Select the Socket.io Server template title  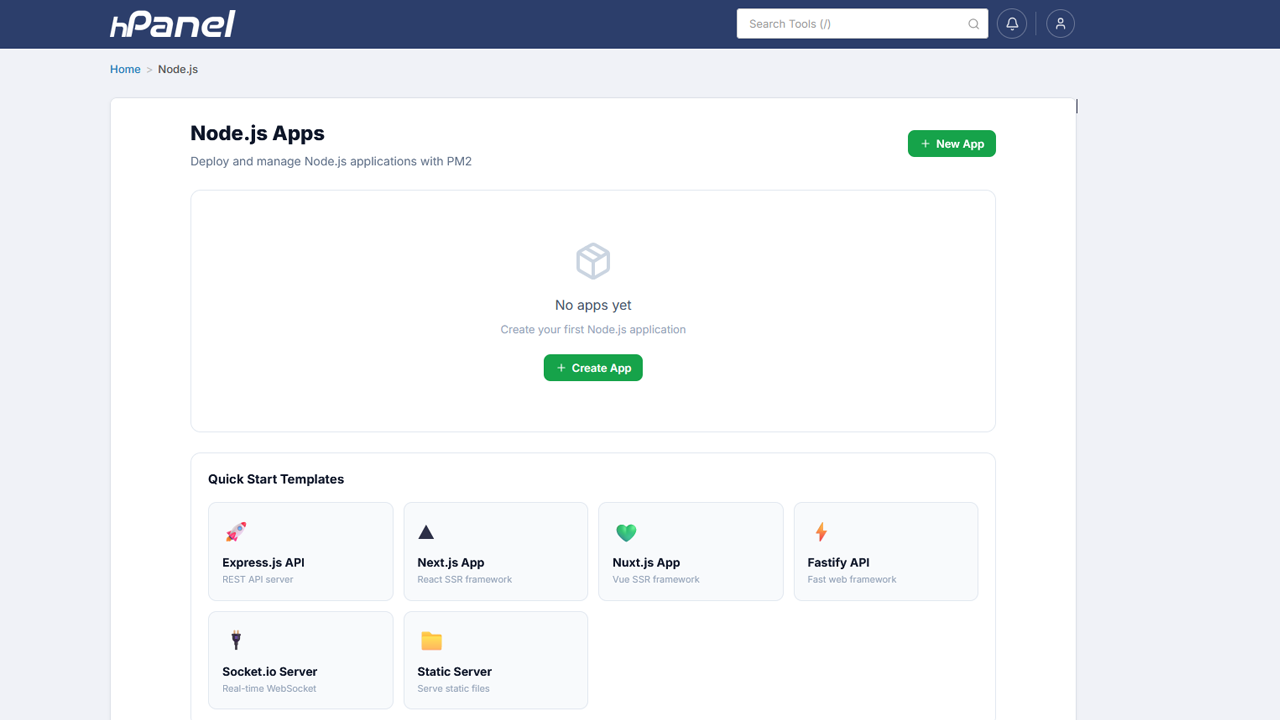(x=270, y=672)
